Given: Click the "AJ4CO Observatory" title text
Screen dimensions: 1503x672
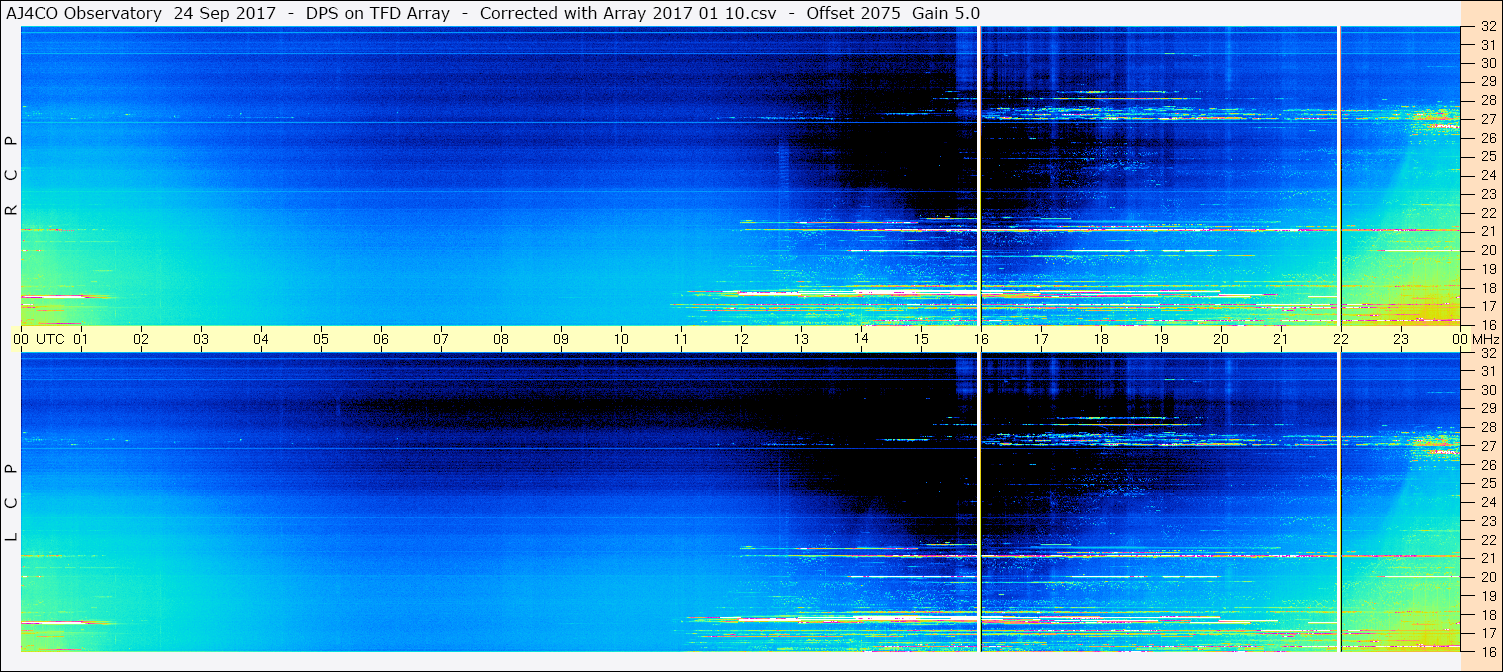Looking at the screenshot, I should 84,13.
